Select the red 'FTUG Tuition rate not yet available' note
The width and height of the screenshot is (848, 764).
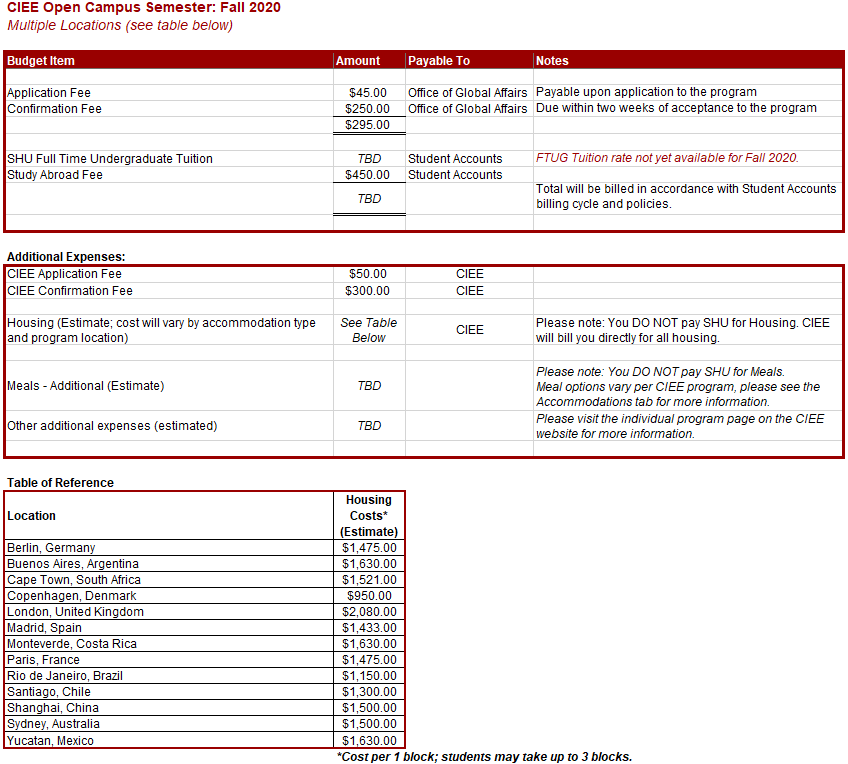pyautogui.click(x=667, y=158)
